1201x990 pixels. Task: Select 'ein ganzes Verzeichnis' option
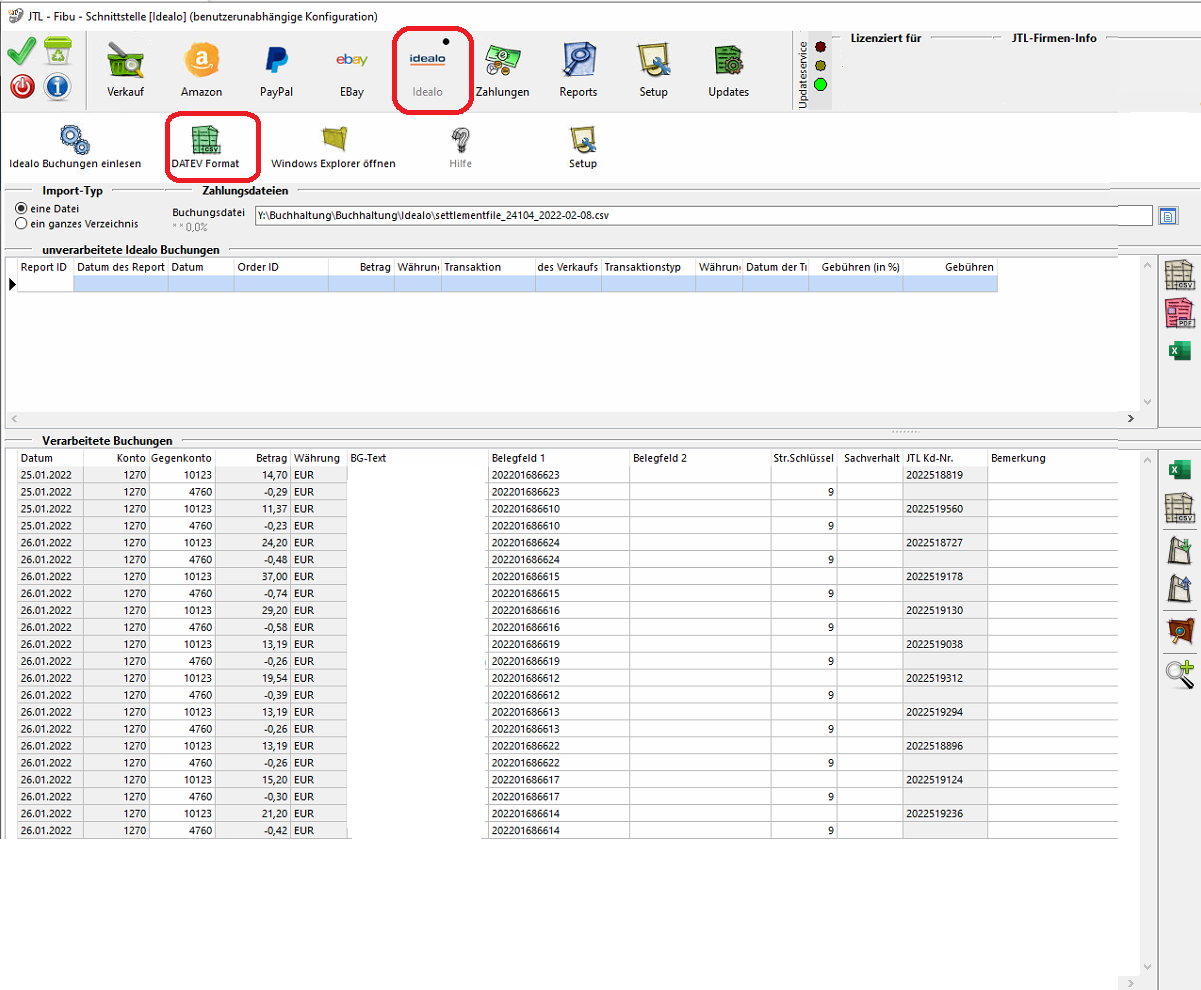coord(21,224)
